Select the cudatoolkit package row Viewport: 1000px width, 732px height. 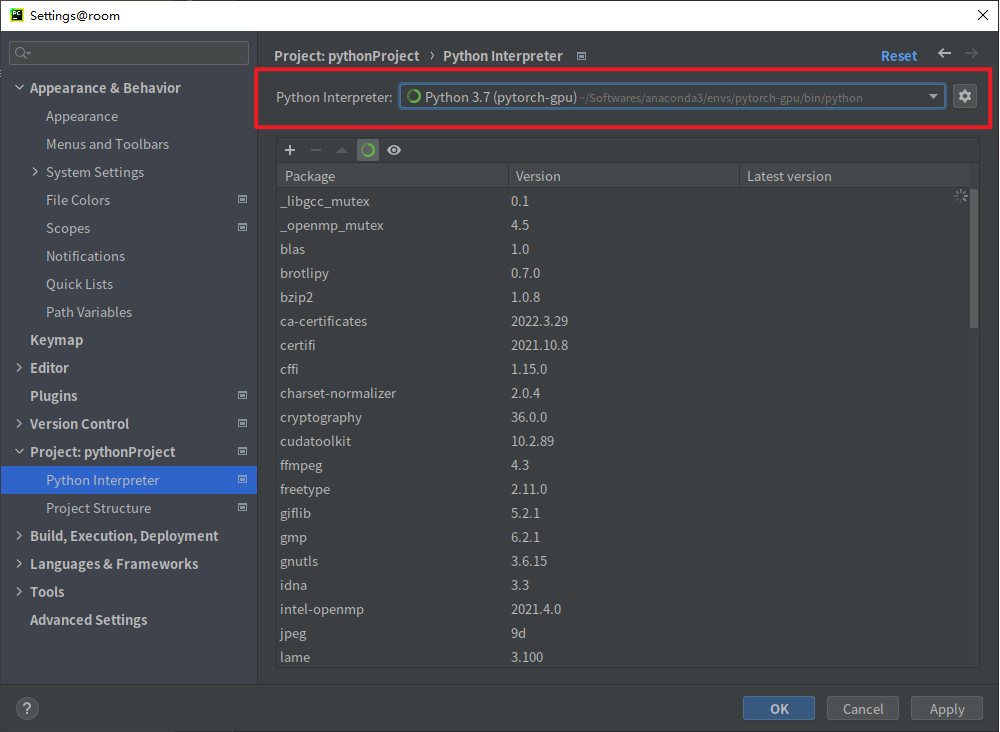tap(623, 441)
